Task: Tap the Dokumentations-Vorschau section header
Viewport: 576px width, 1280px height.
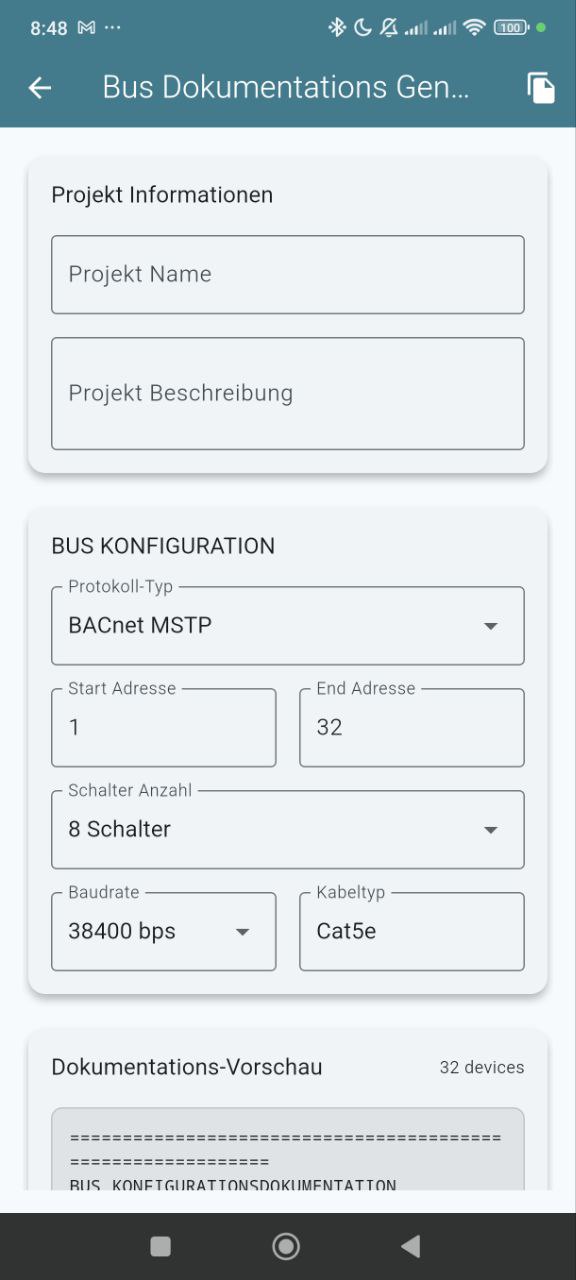Action: (x=186, y=1067)
